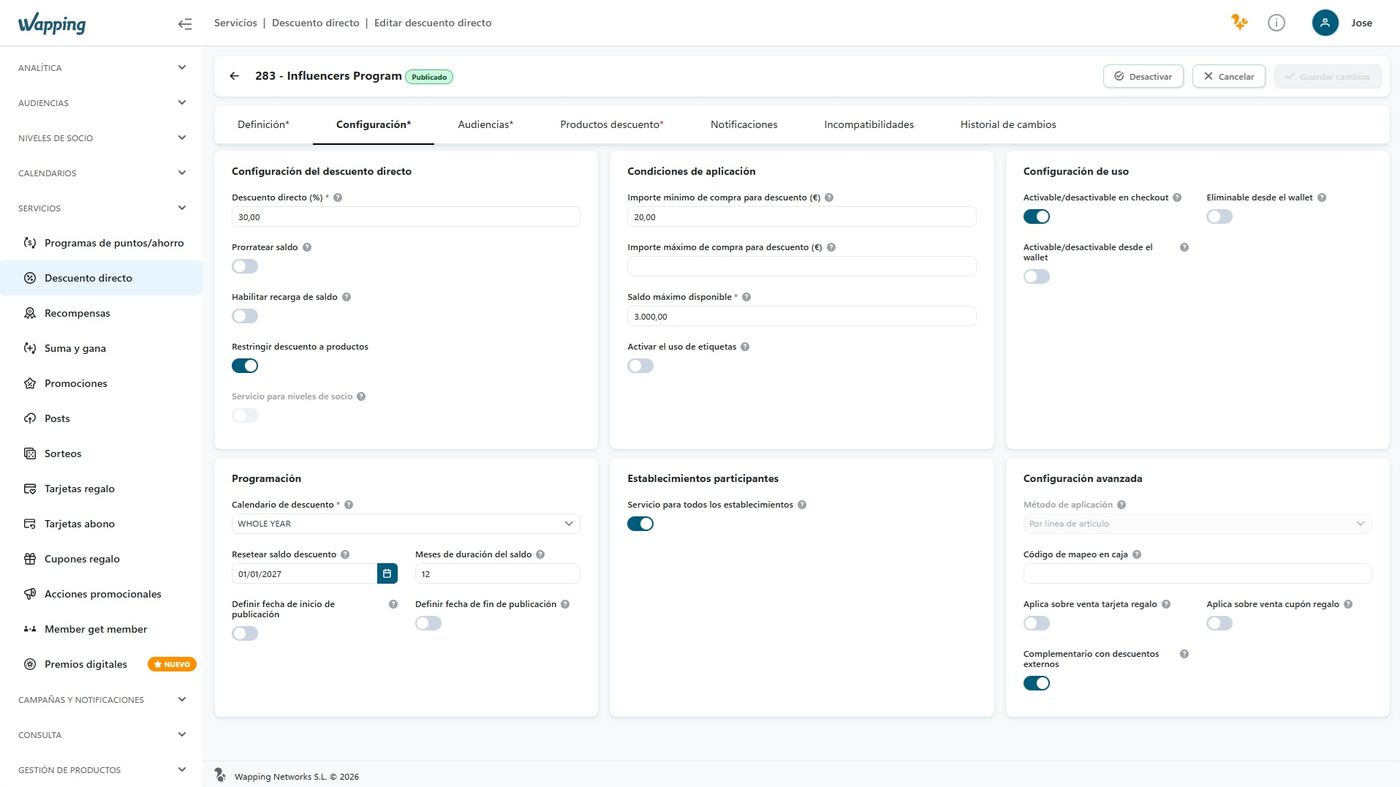
Task: Show help for Activar el uso de etiquetas
Action: point(745,347)
